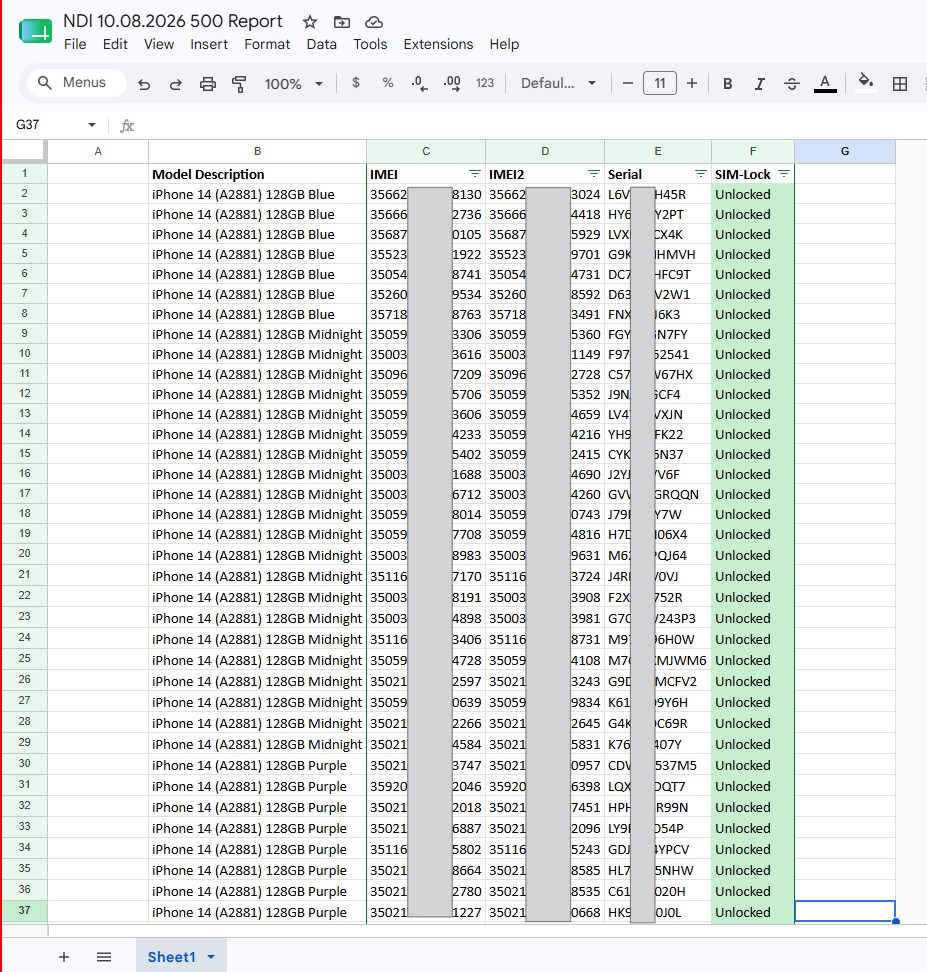Open the Name box dropdown arrow
Image resolution: width=927 pixels, height=972 pixels.
coord(92,125)
